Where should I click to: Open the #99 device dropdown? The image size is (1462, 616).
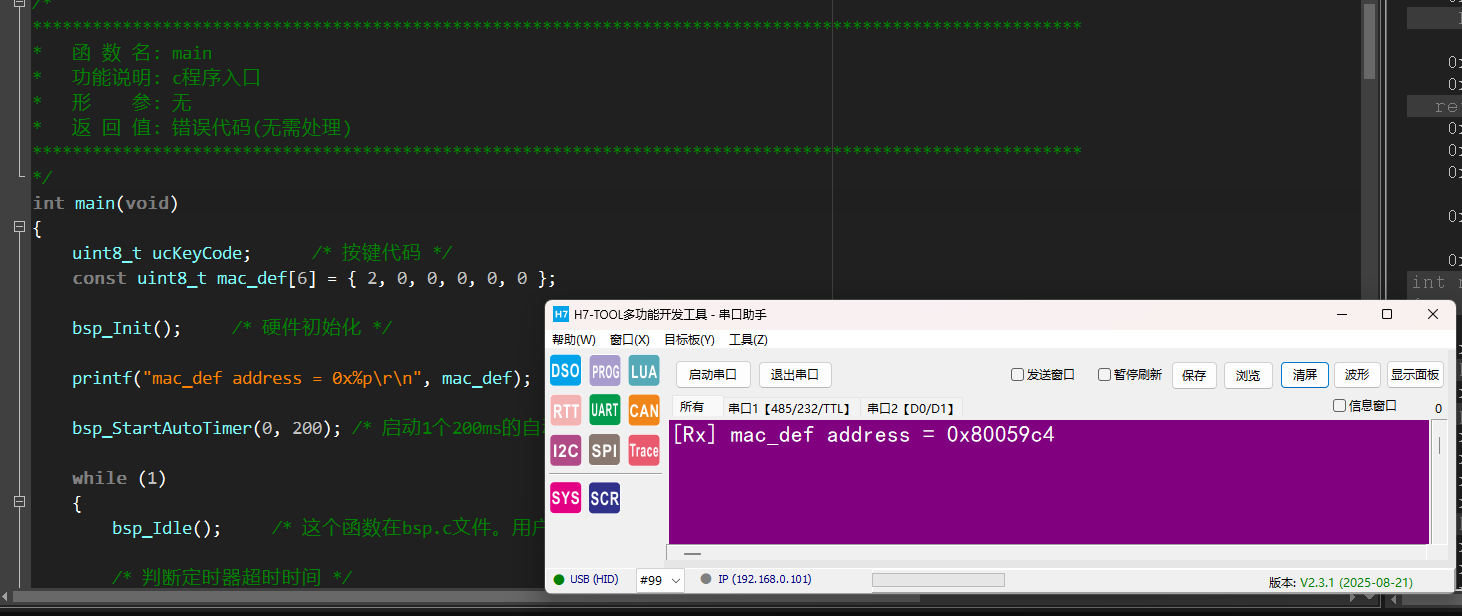(660, 580)
